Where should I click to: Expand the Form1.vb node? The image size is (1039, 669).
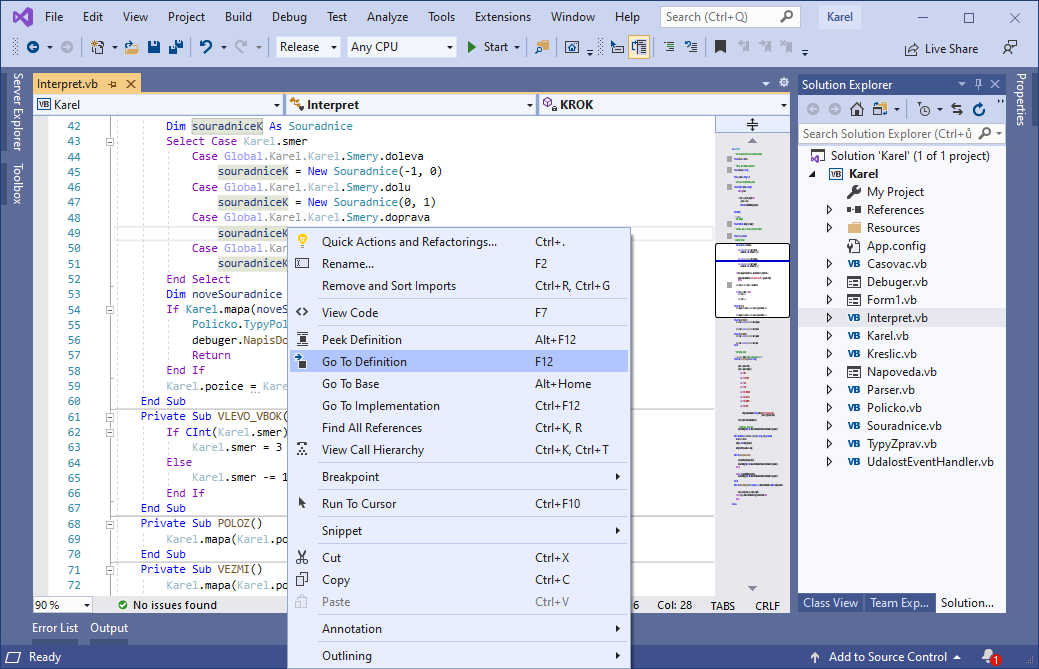pos(829,299)
